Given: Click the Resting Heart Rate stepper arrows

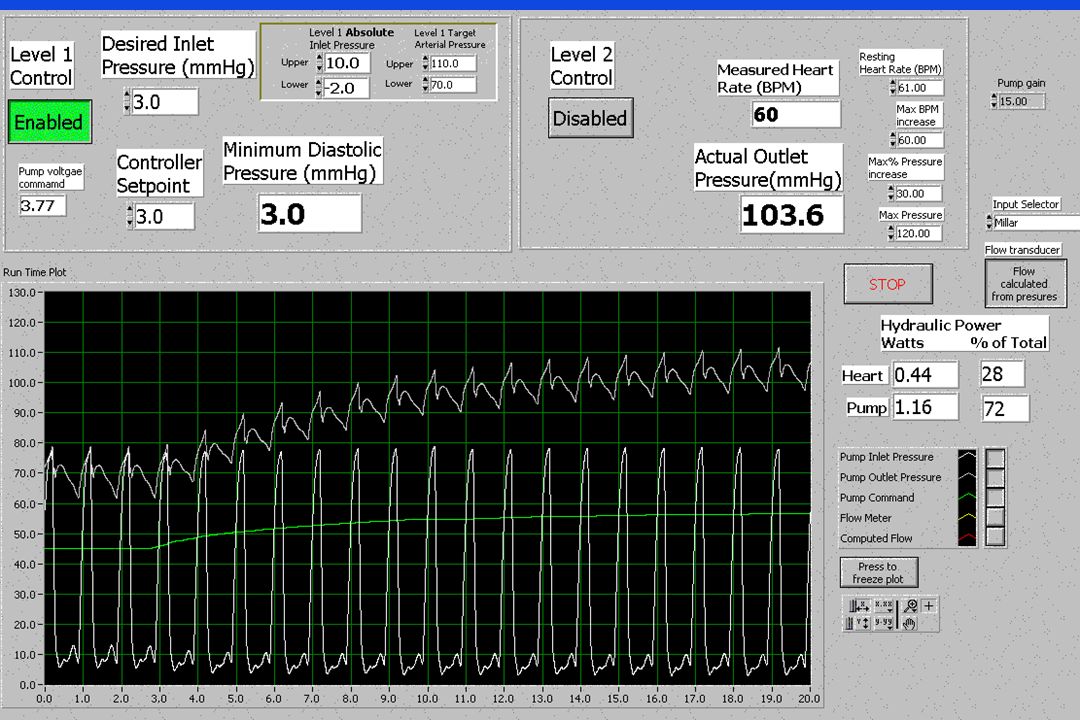Looking at the screenshot, I should tap(893, 88).
